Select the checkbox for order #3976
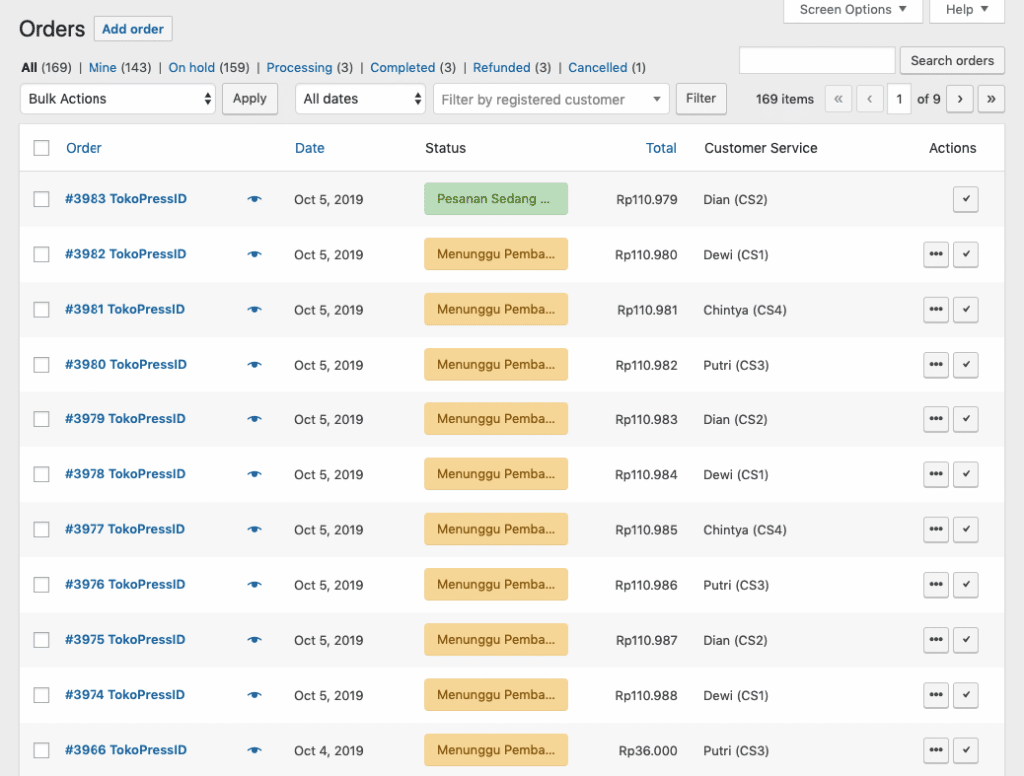This screenshot has height=776, width=1024. pos(41,585)
